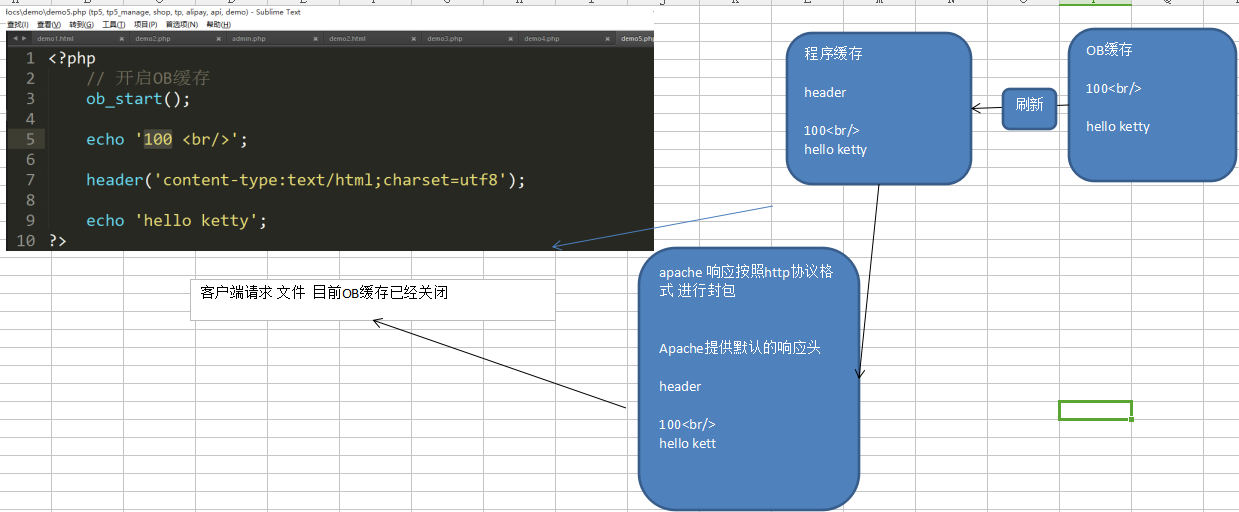This screenshot has width=1239, height=512.
Task: Open the 查看(V) menu
Action: [48, 24]
